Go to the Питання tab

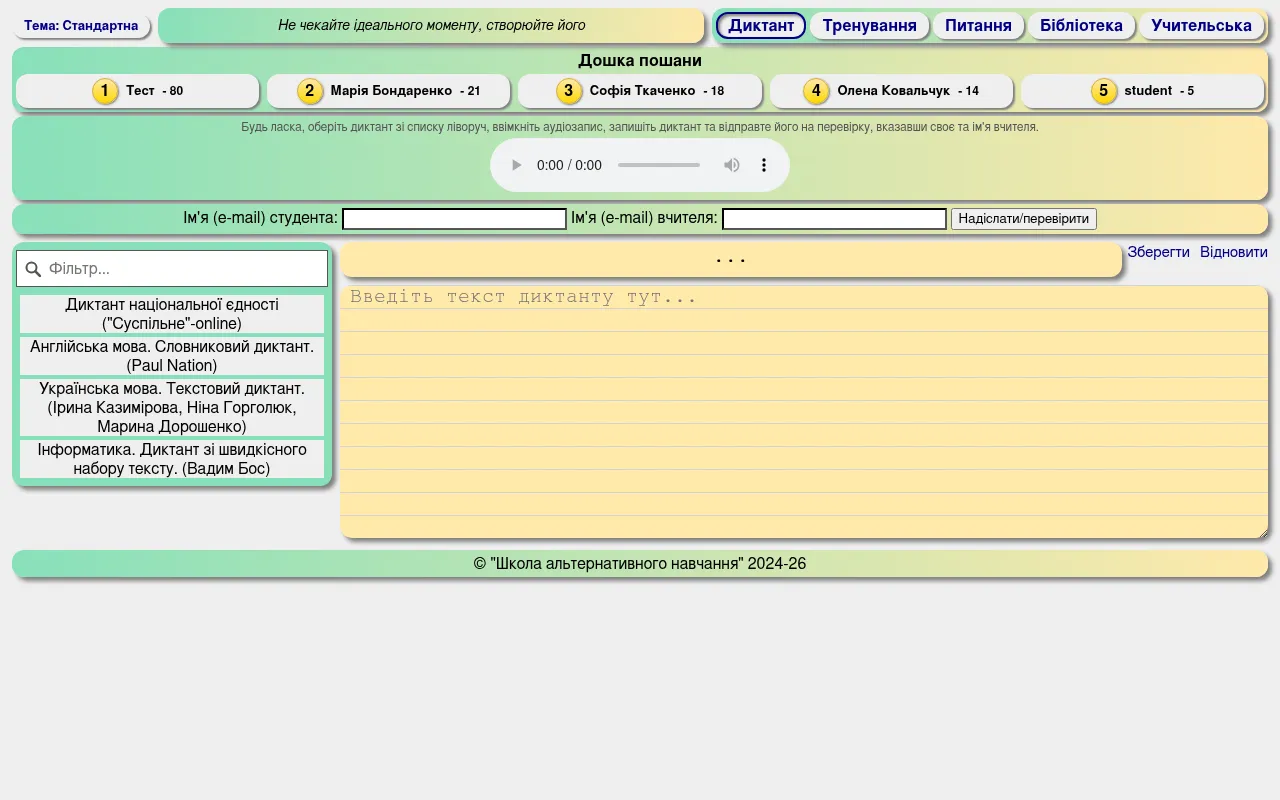pyautogui.click(x=978, y=26)
